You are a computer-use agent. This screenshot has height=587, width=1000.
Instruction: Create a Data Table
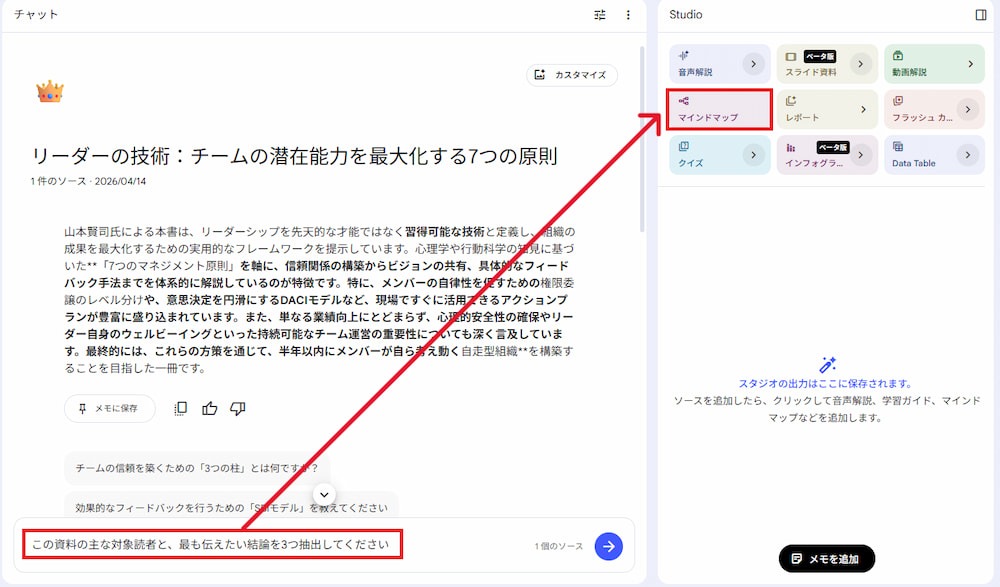[x=934, y=155]
